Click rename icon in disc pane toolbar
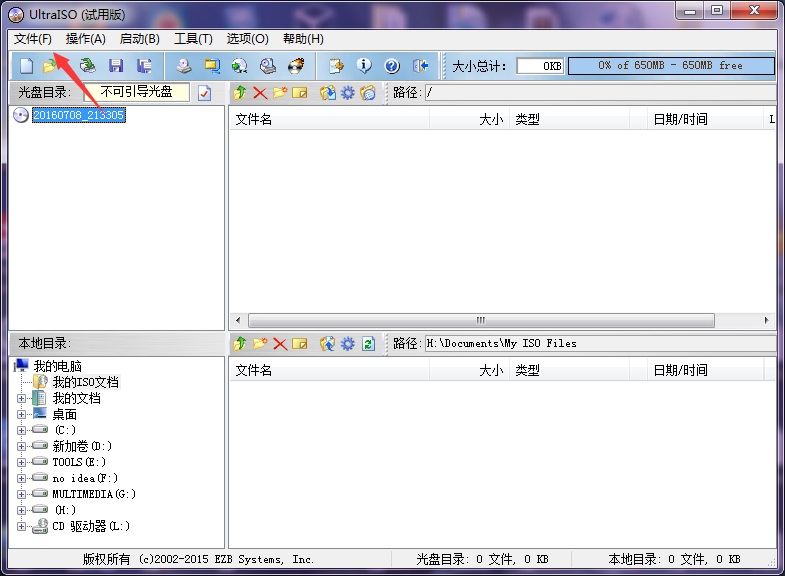 pos(300,93)
